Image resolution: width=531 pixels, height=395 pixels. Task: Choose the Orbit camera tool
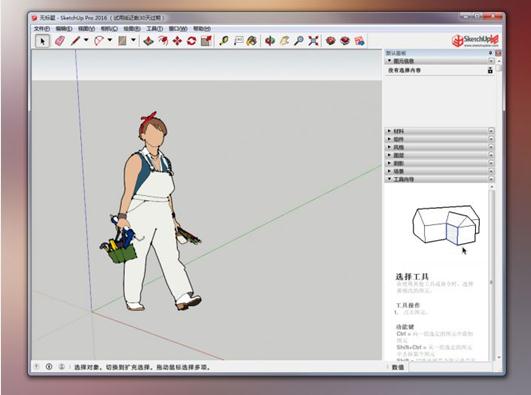[270, 41]
